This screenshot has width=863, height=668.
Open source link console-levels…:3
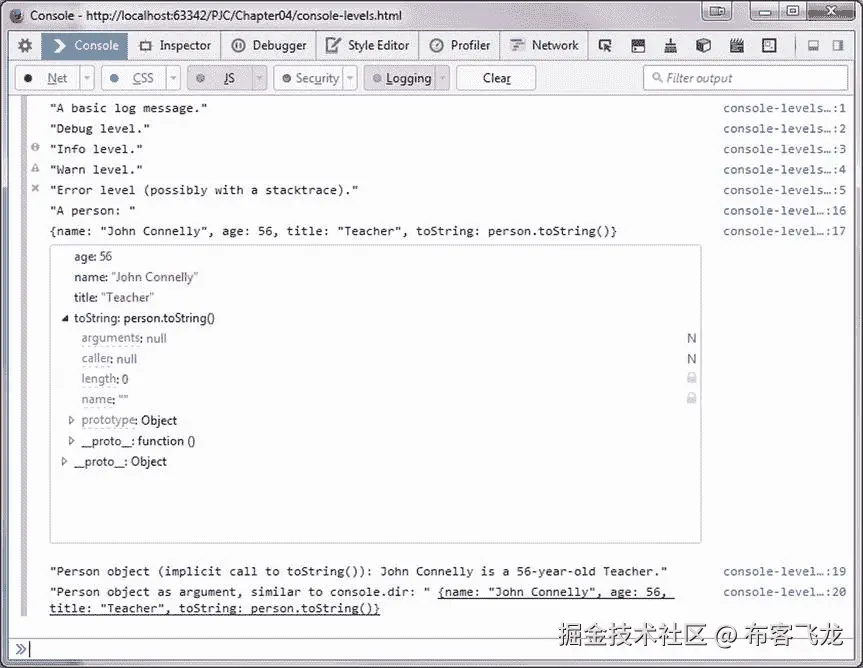point(784,149)
